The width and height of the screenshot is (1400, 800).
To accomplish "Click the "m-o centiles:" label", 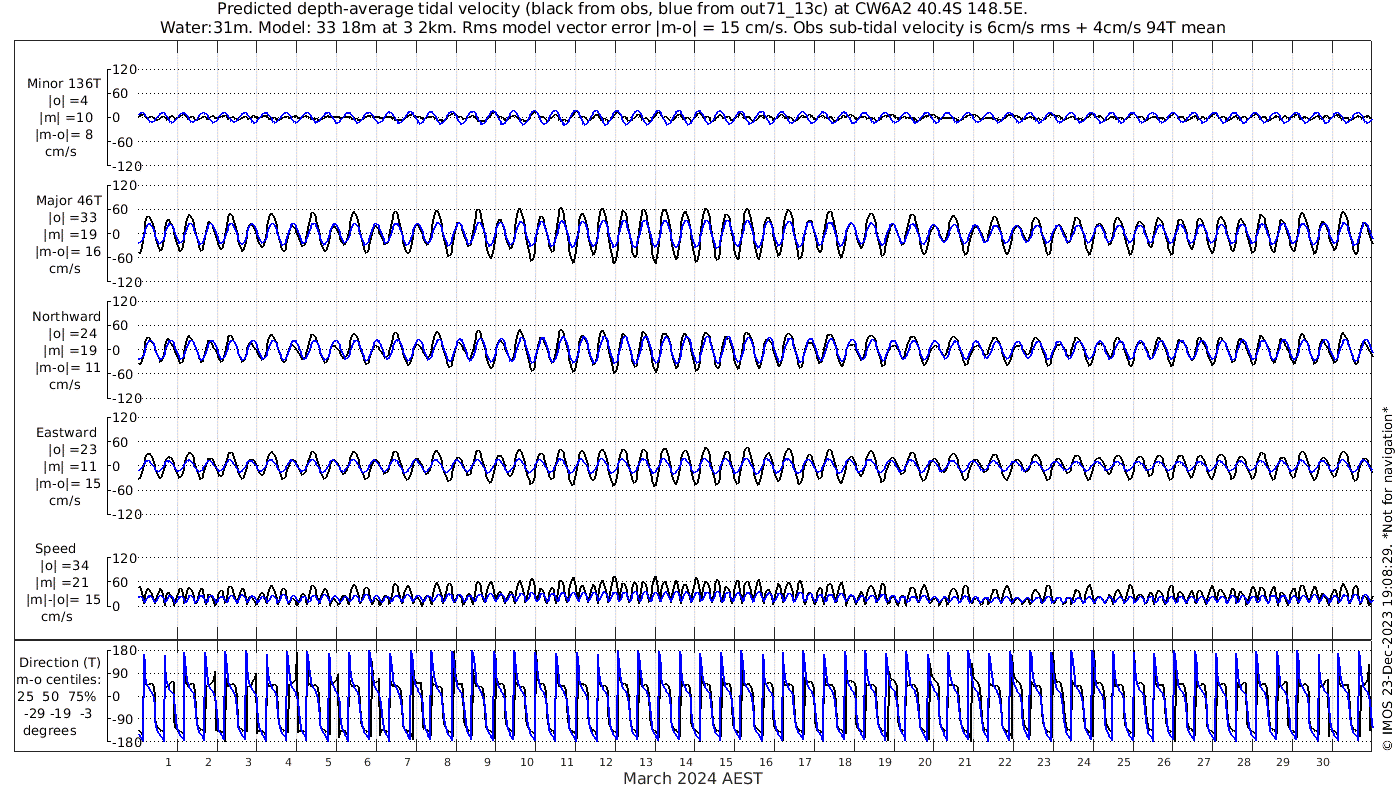I will 60,680.
